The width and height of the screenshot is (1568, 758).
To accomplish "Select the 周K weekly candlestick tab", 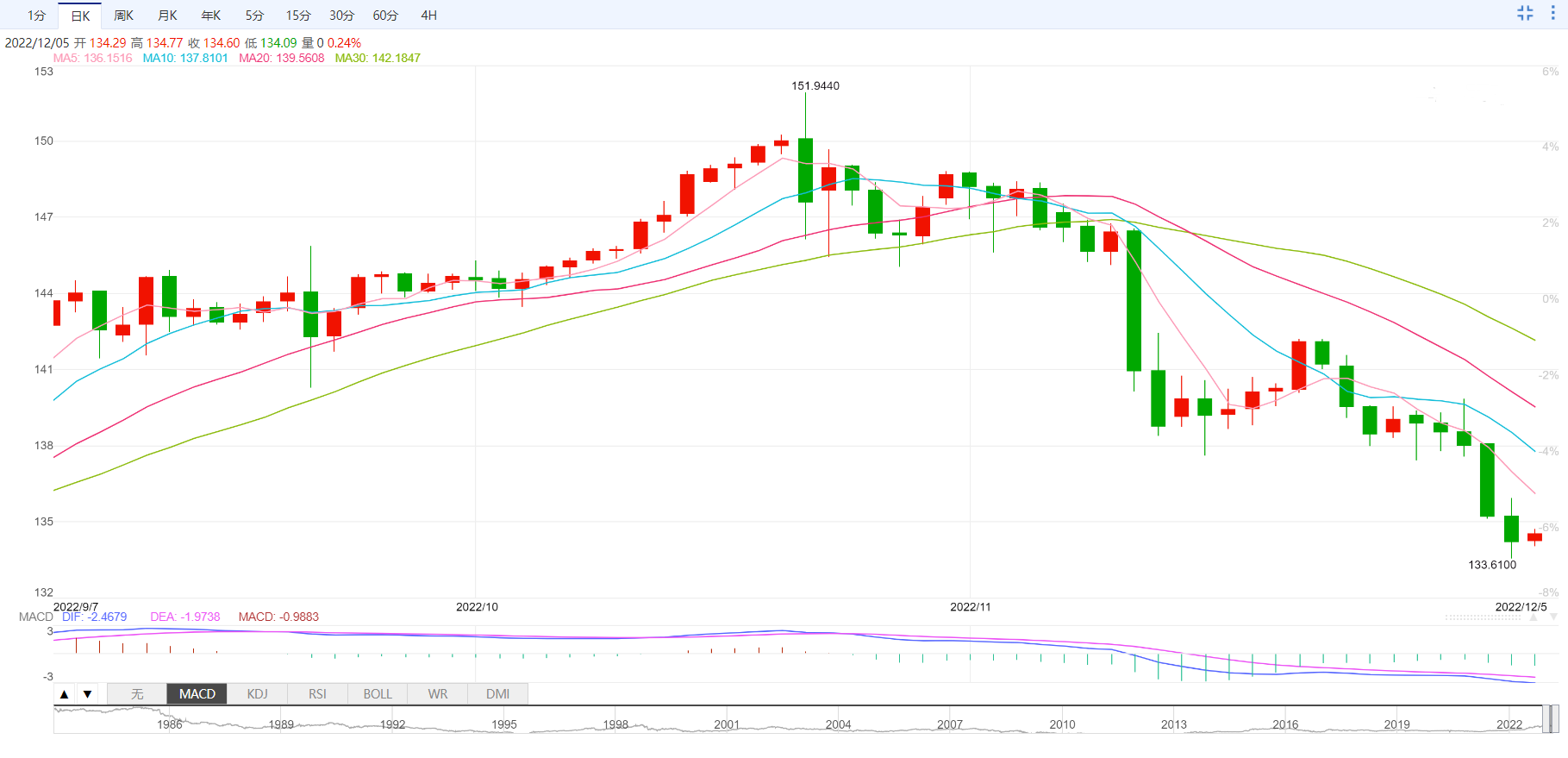I will [x=123, y=16].
